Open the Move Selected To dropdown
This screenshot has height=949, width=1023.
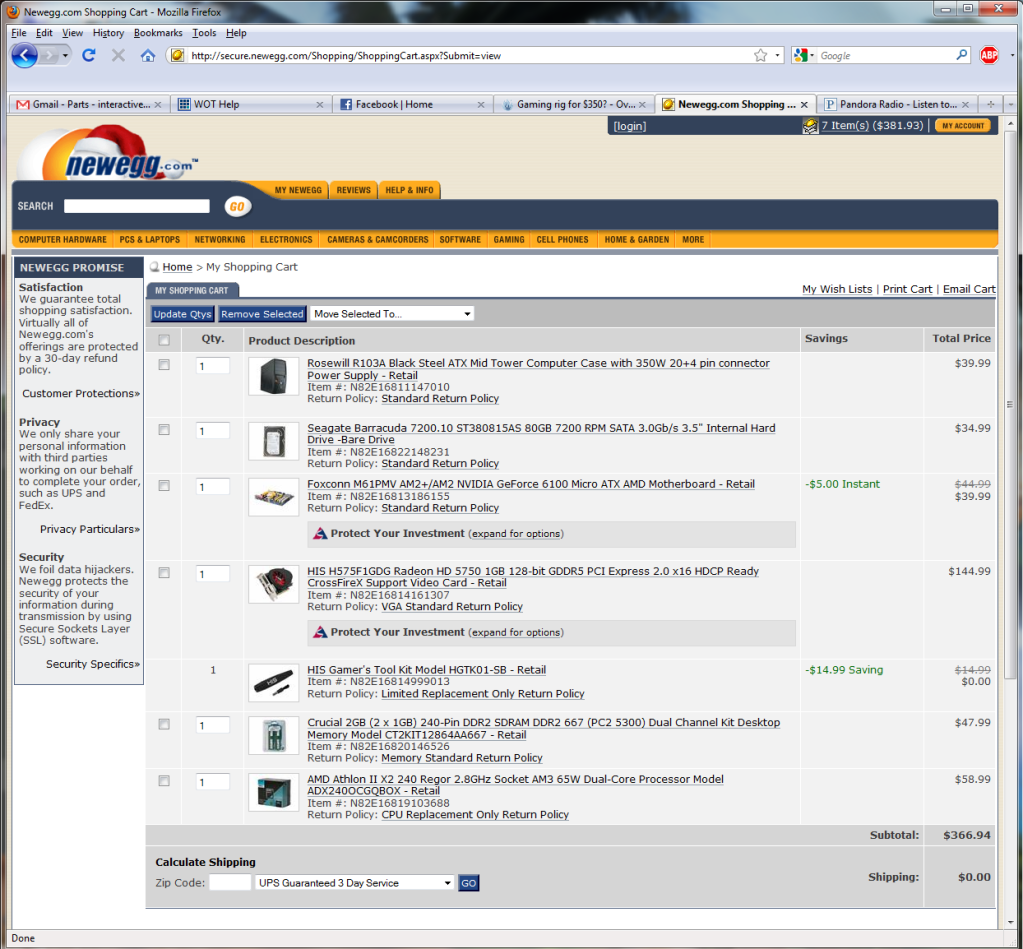point(392,314)
